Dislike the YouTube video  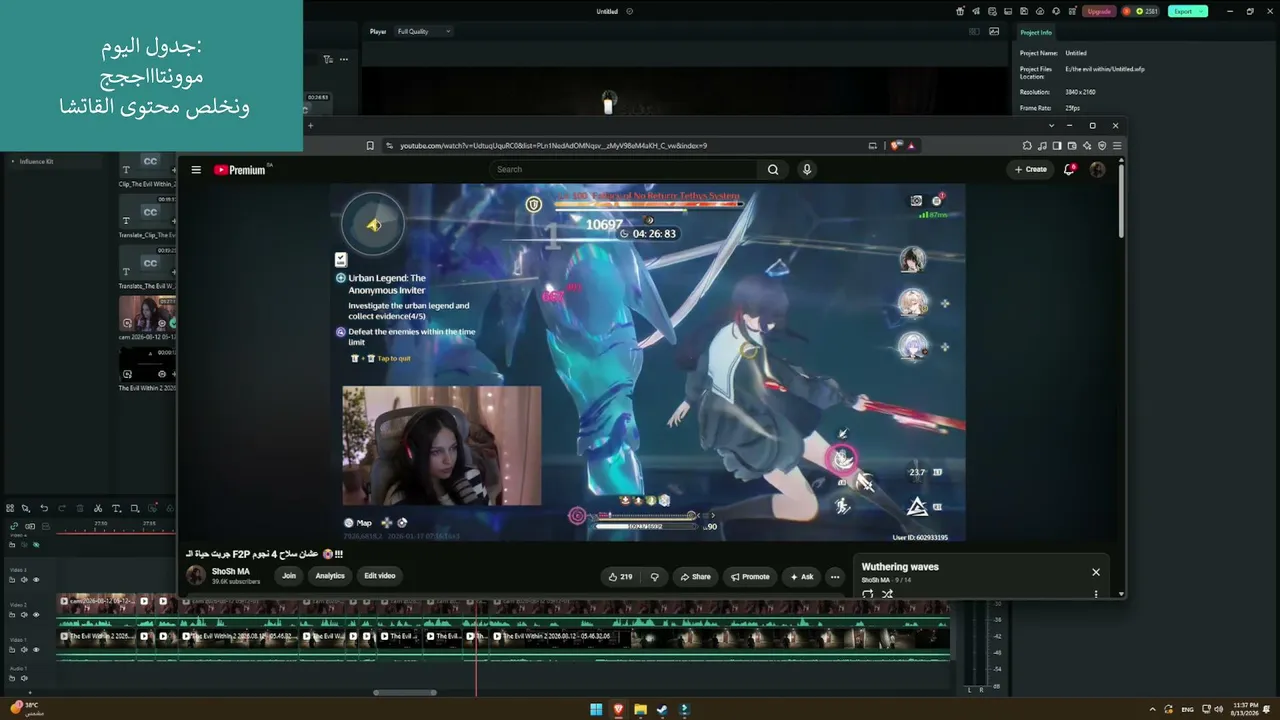pos(655,577)
